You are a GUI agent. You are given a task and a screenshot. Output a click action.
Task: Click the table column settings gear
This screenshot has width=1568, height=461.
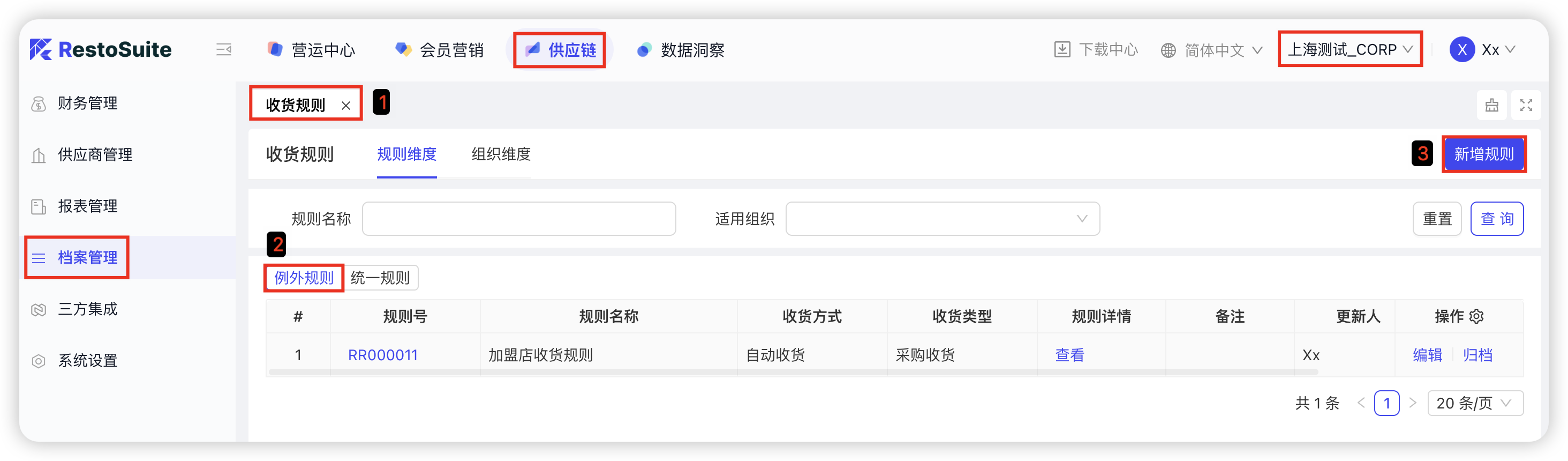click(x=1477, y=317)
